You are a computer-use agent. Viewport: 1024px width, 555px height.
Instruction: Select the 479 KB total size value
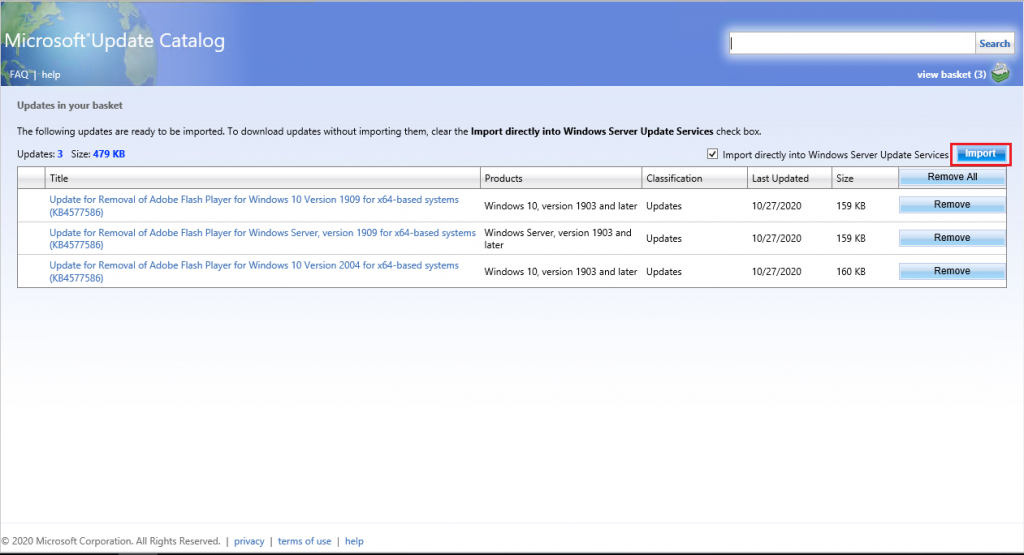coord(108,154)
